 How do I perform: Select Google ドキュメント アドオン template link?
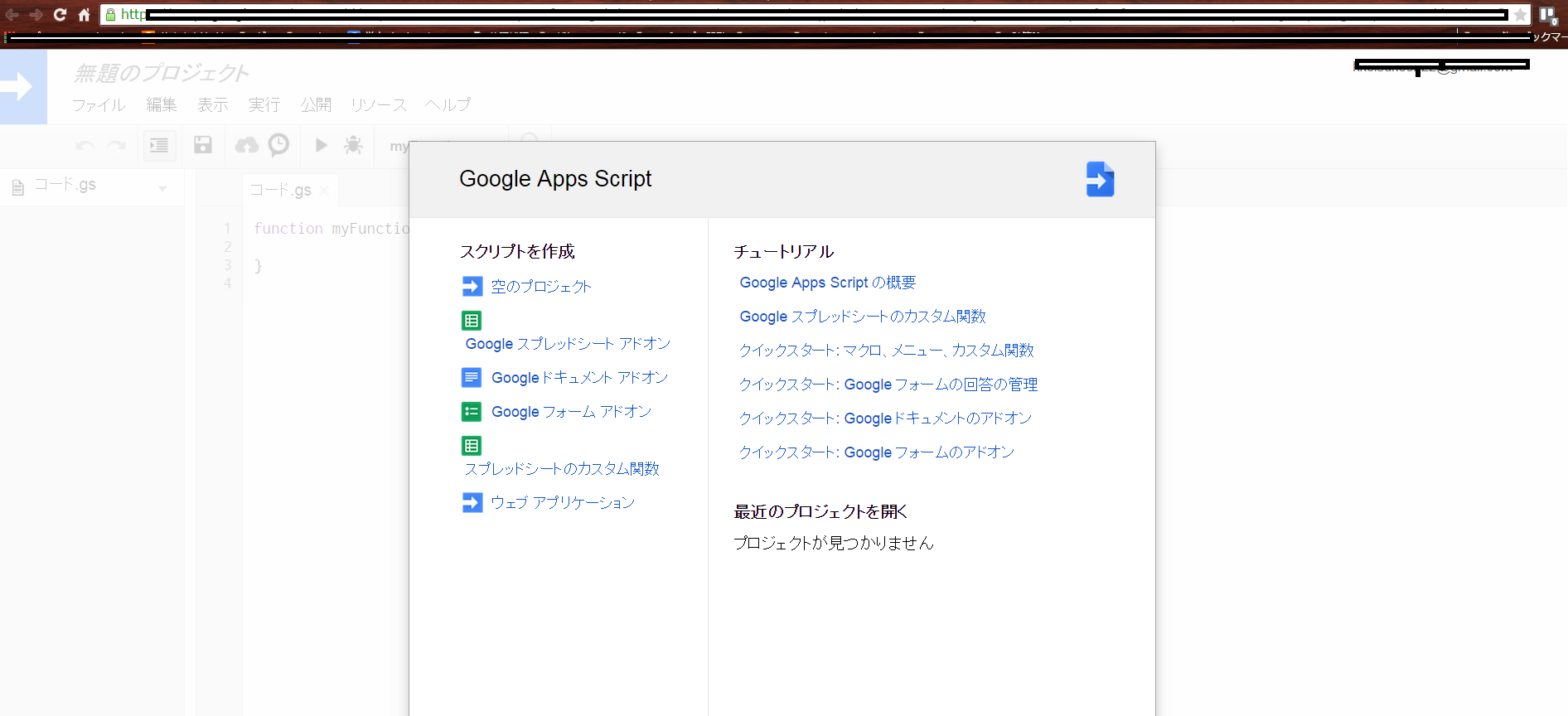tap(578, 378)
